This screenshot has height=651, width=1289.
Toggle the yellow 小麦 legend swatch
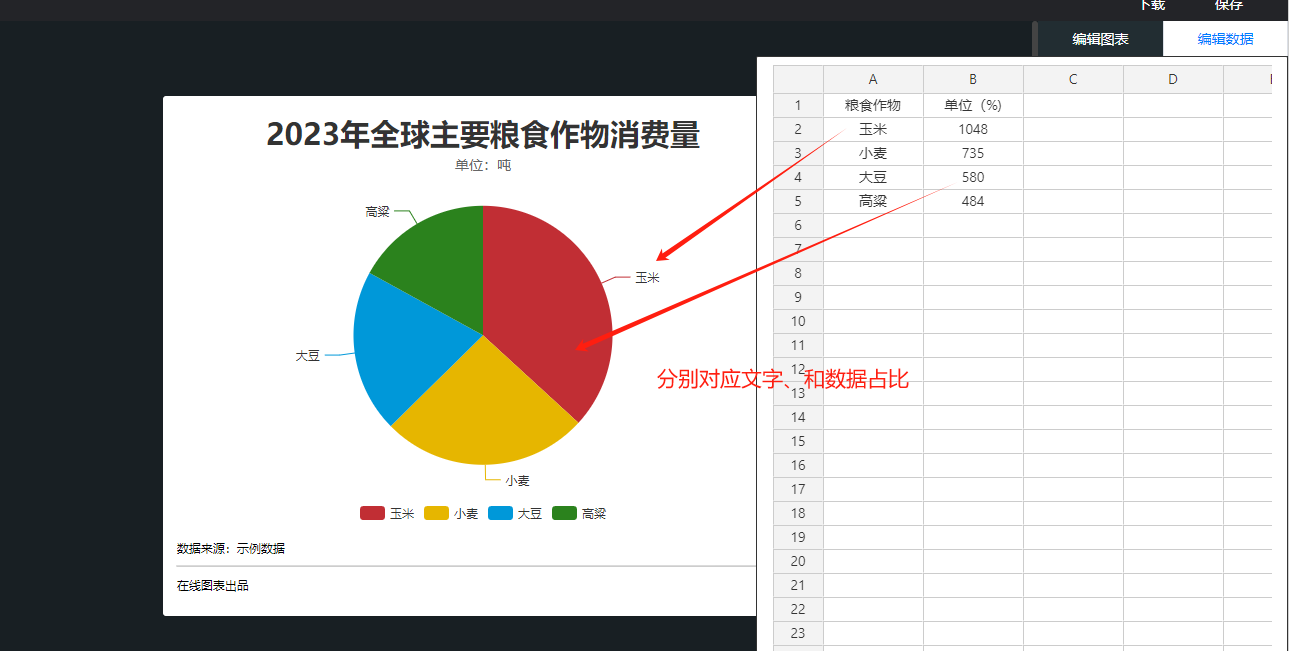tap(436, 513)
